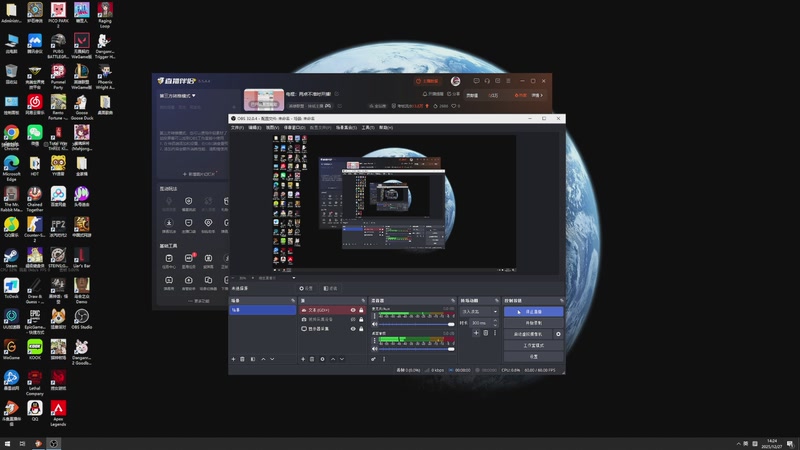Open Google Chrome desktop shortcut
This screenshot has height=450, width=800.
click(11, 137)
